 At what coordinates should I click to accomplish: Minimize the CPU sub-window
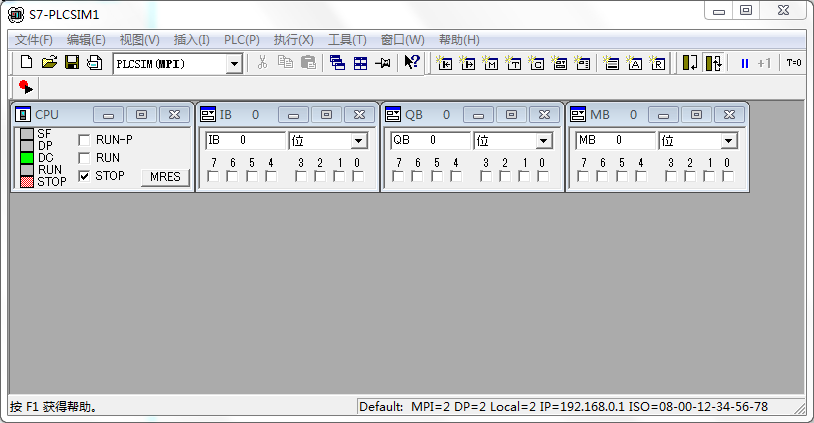click(x=108, y=115)
